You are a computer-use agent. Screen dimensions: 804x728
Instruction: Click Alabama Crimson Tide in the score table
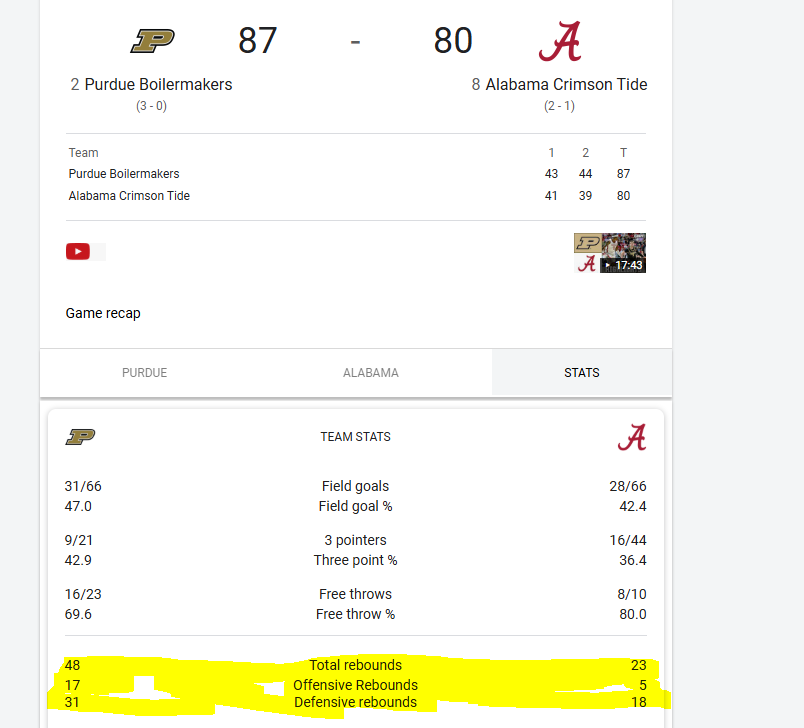point(129,196)
